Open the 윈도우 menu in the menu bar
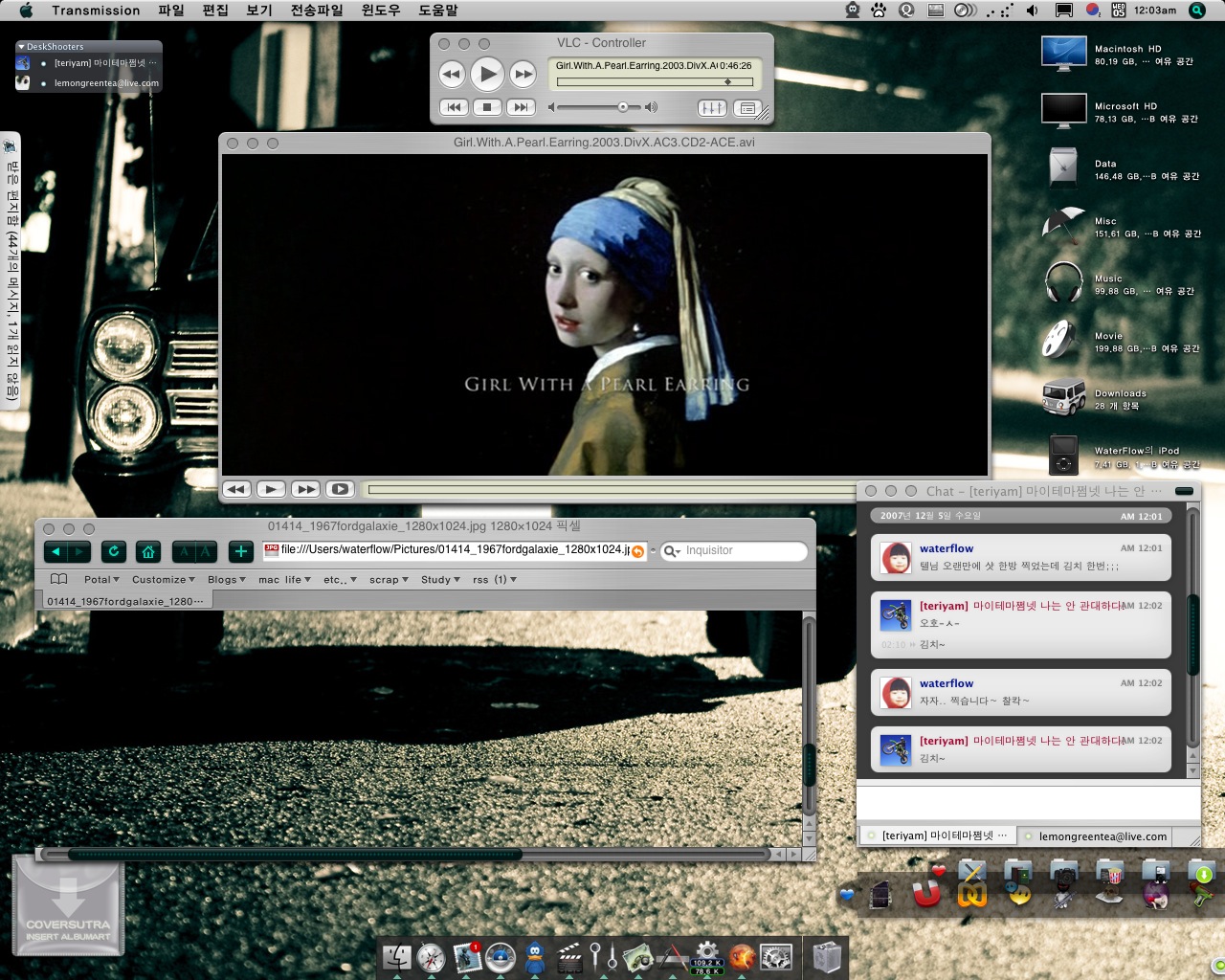The height and width of the screenshot is (980, 1225). coord(381,11)
